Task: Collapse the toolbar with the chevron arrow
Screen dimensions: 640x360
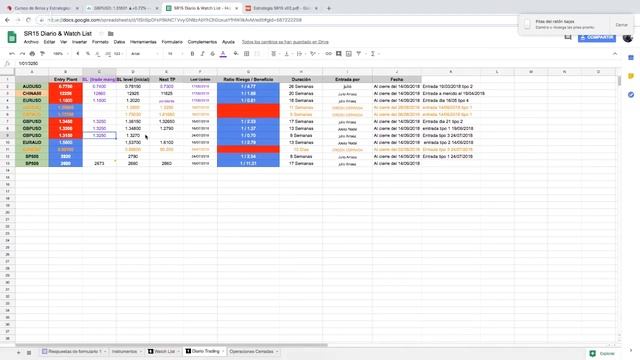Action: click(x=615, y=54)
